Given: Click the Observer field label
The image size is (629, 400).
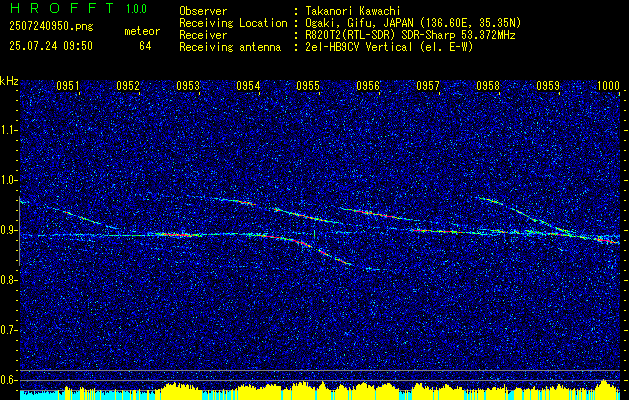Looking at the screenshot, I should [203, 12].
